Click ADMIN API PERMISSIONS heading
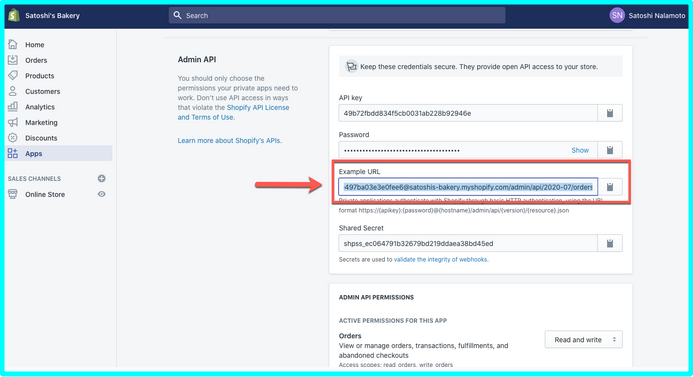Image resolution: width=693 pixels, height=377 pixels. [376, 297]
